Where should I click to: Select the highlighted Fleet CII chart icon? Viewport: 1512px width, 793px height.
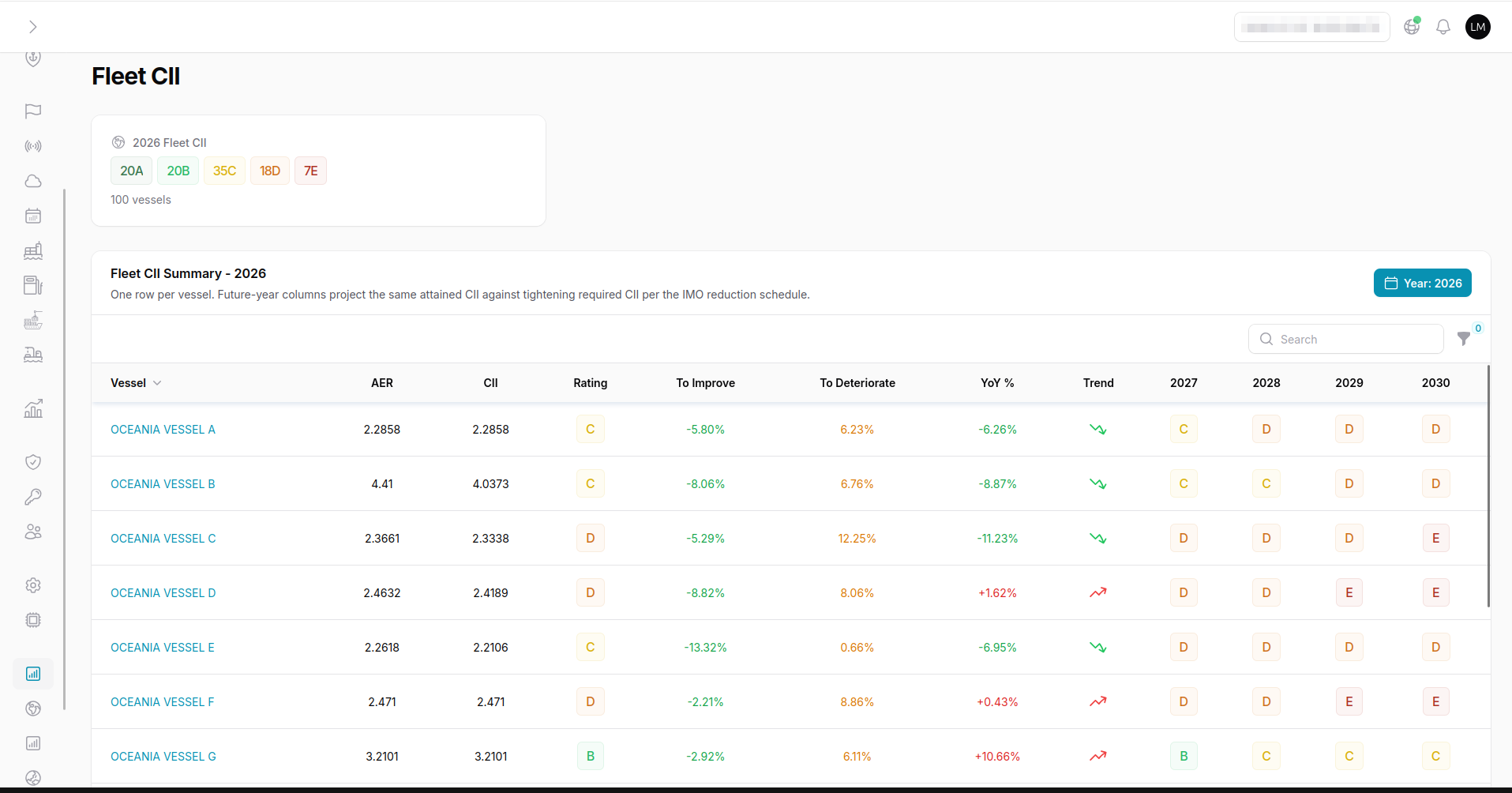[33, 674]
